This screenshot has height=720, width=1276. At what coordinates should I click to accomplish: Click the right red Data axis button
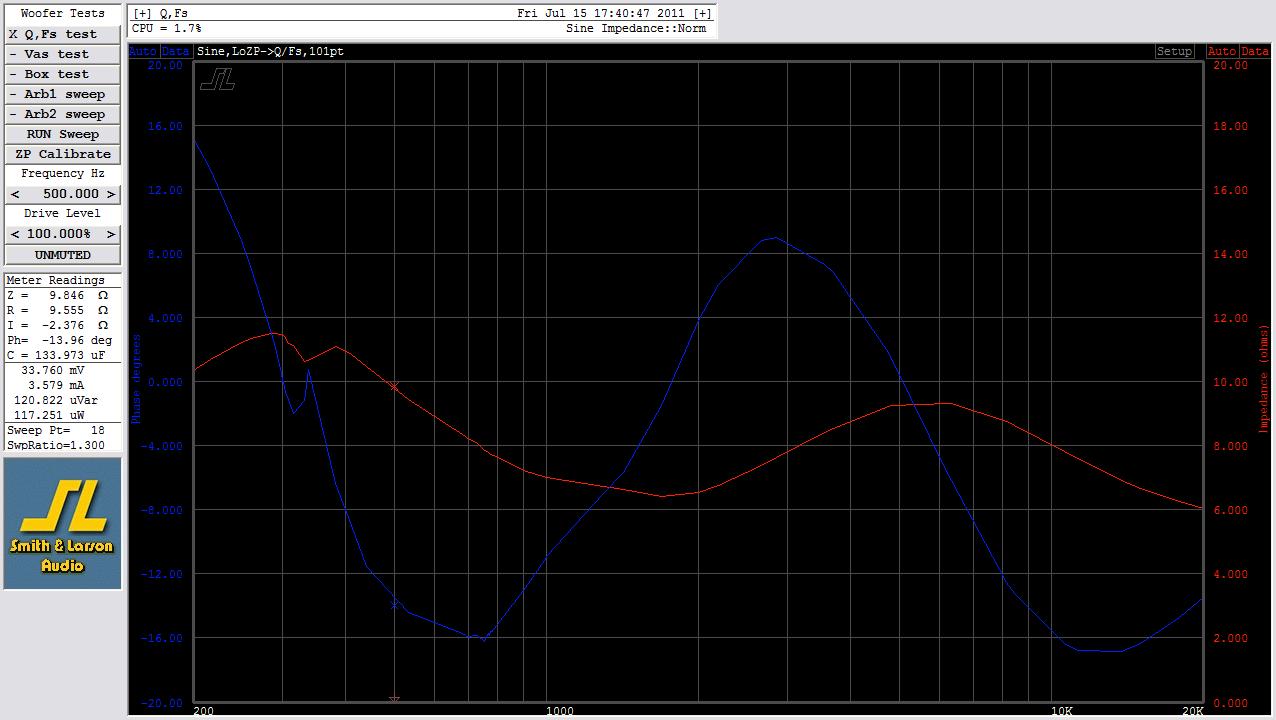click(x=1255, y=51)
